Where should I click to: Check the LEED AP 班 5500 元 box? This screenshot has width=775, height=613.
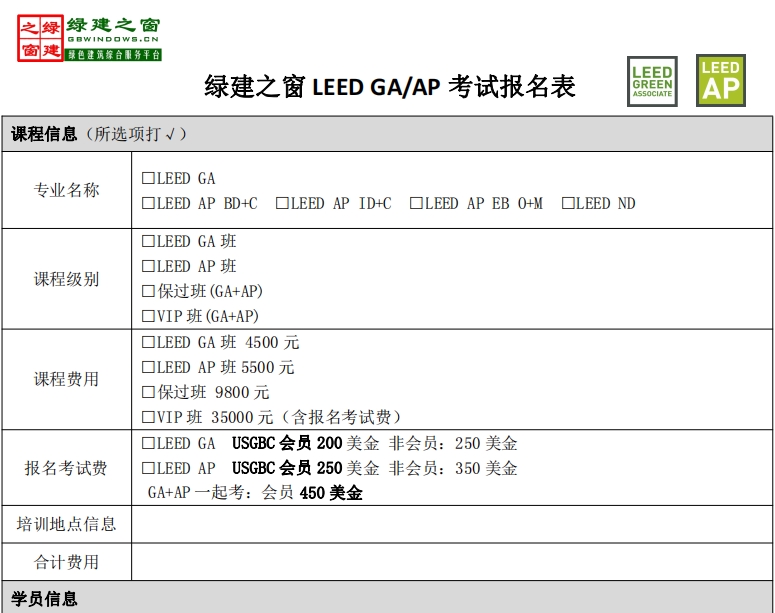pos(148,367)
